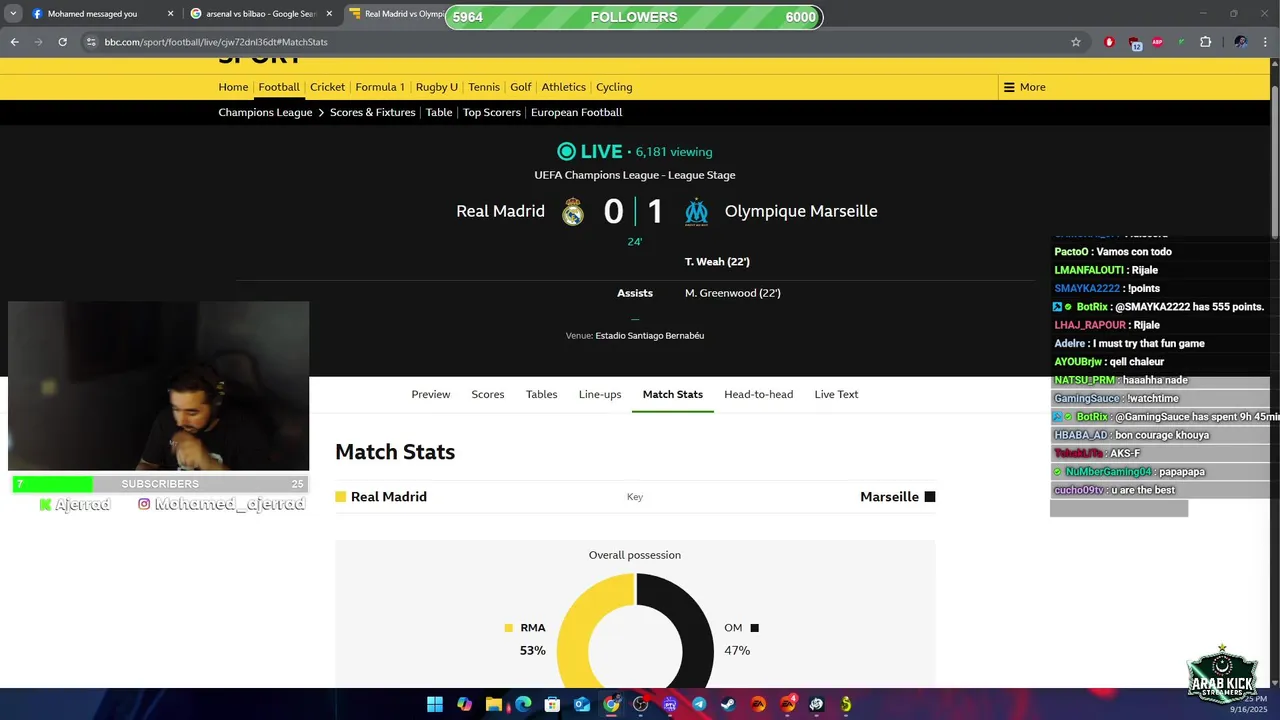
Task: Open File Explorer from the taskbar
Action: click(493, 704)
